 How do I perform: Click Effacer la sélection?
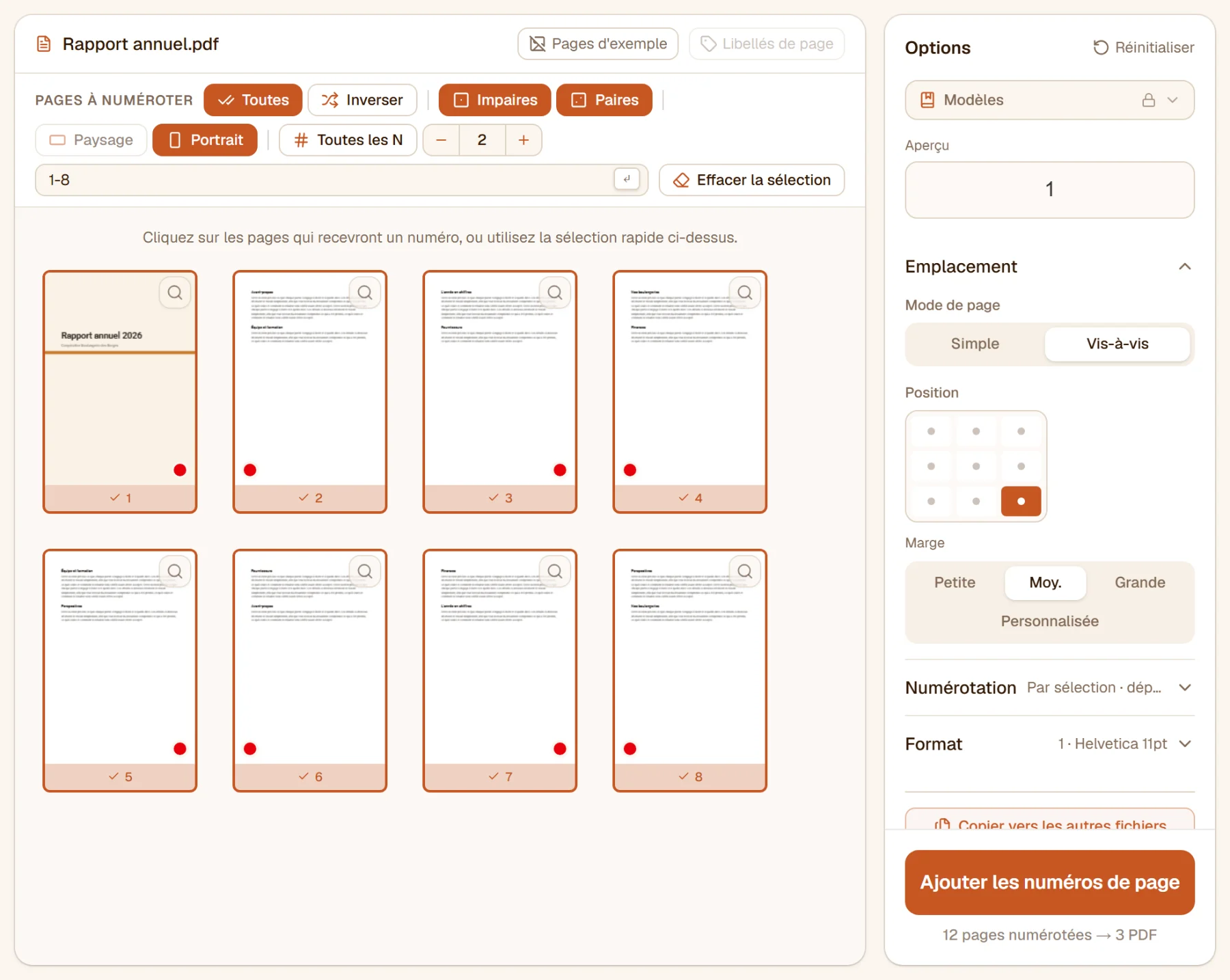coord(752,180)
